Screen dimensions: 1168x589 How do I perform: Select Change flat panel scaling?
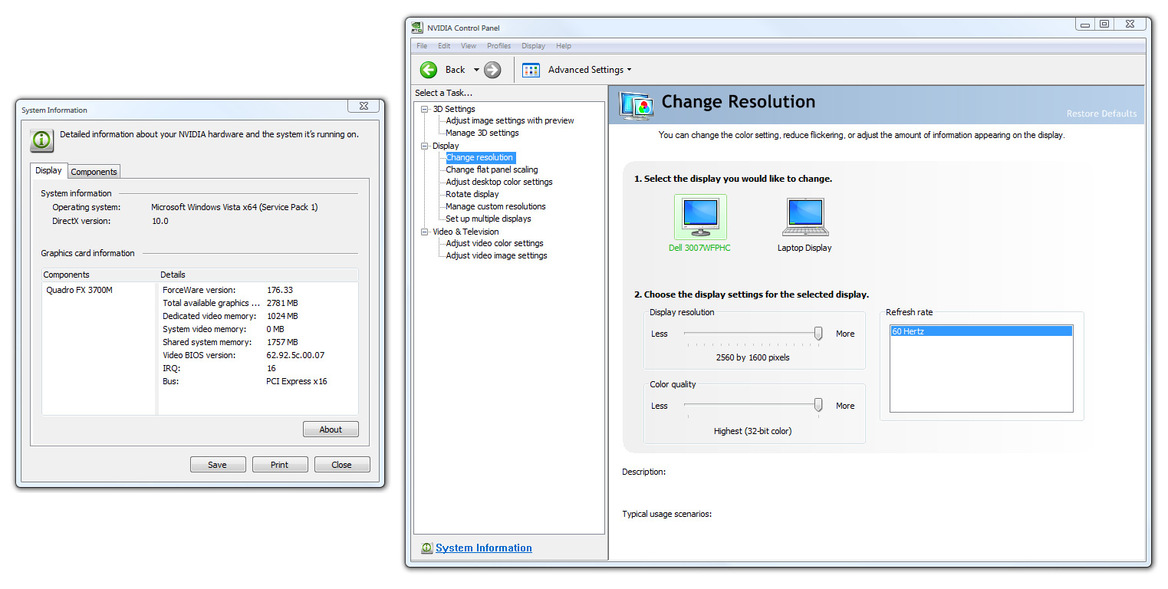coord(492,170)
